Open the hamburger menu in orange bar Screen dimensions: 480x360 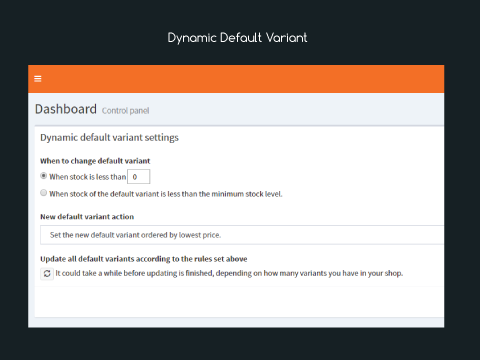click(38, 79)
